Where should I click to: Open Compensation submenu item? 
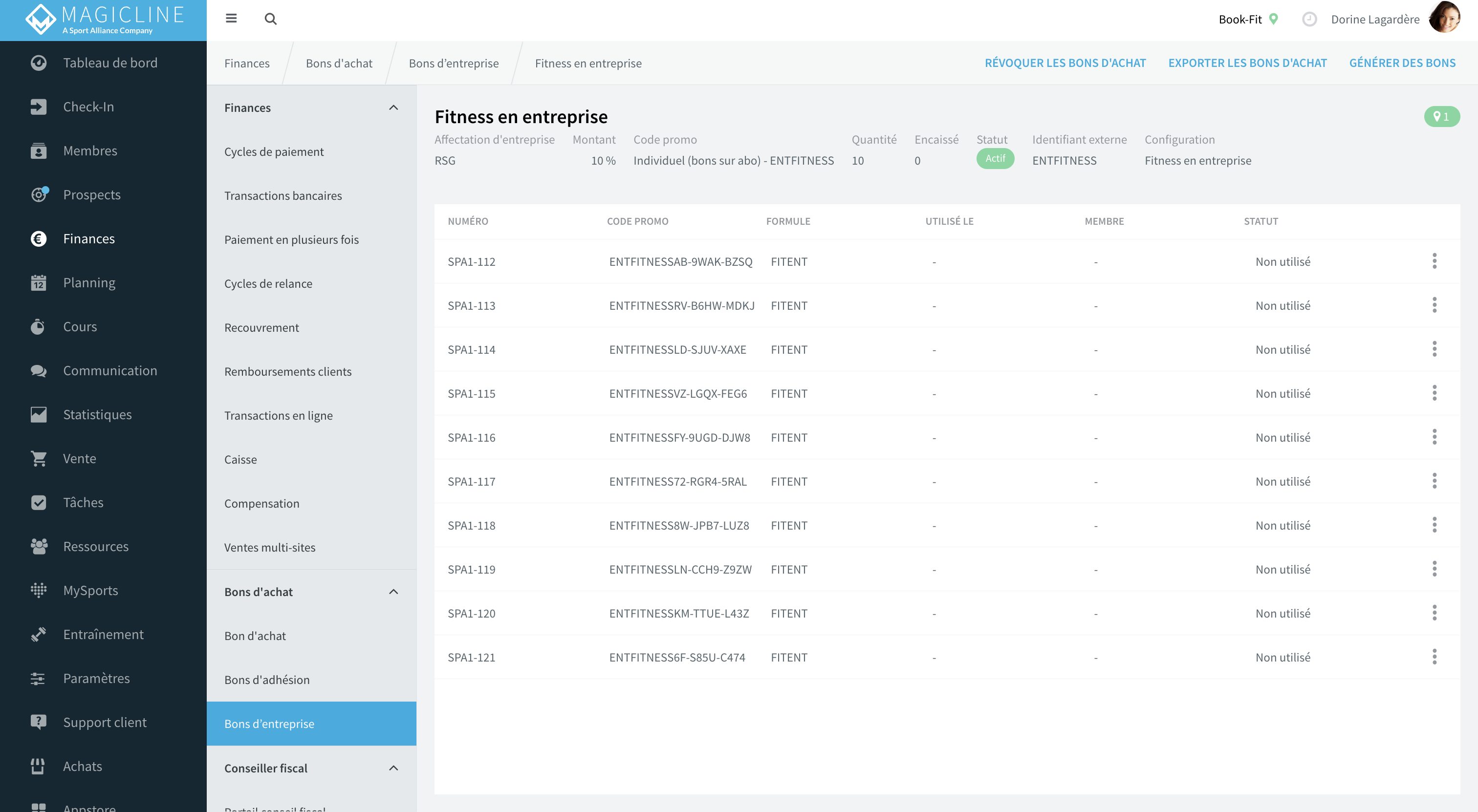point(311,504)
